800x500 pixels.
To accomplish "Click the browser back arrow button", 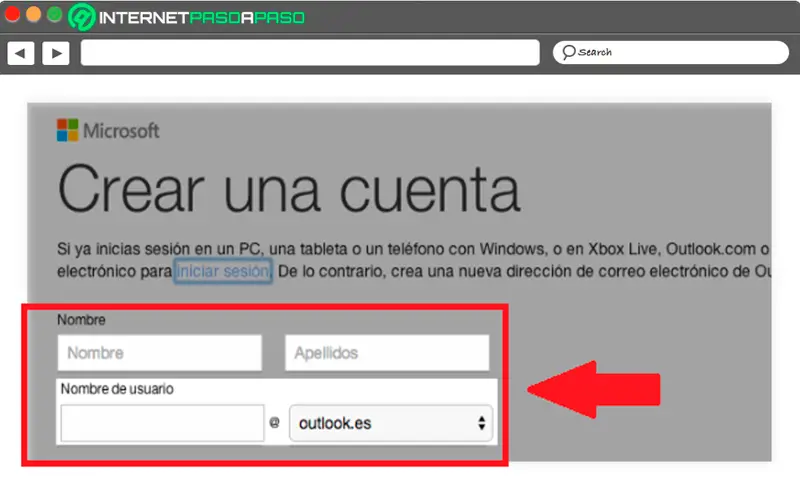I will pyautogui.click(x=21, y=53).
